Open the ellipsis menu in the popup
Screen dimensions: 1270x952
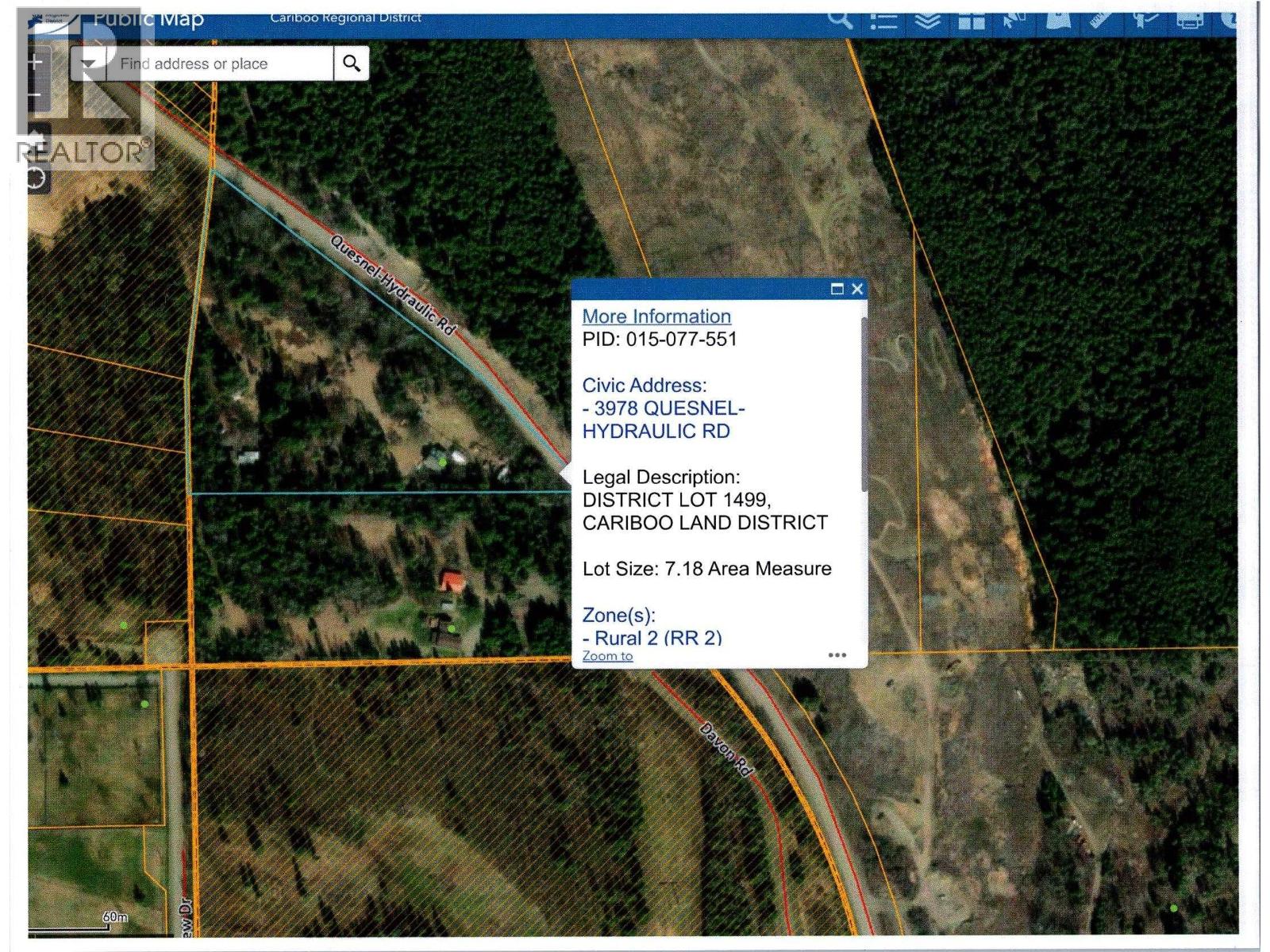point(837,654)
